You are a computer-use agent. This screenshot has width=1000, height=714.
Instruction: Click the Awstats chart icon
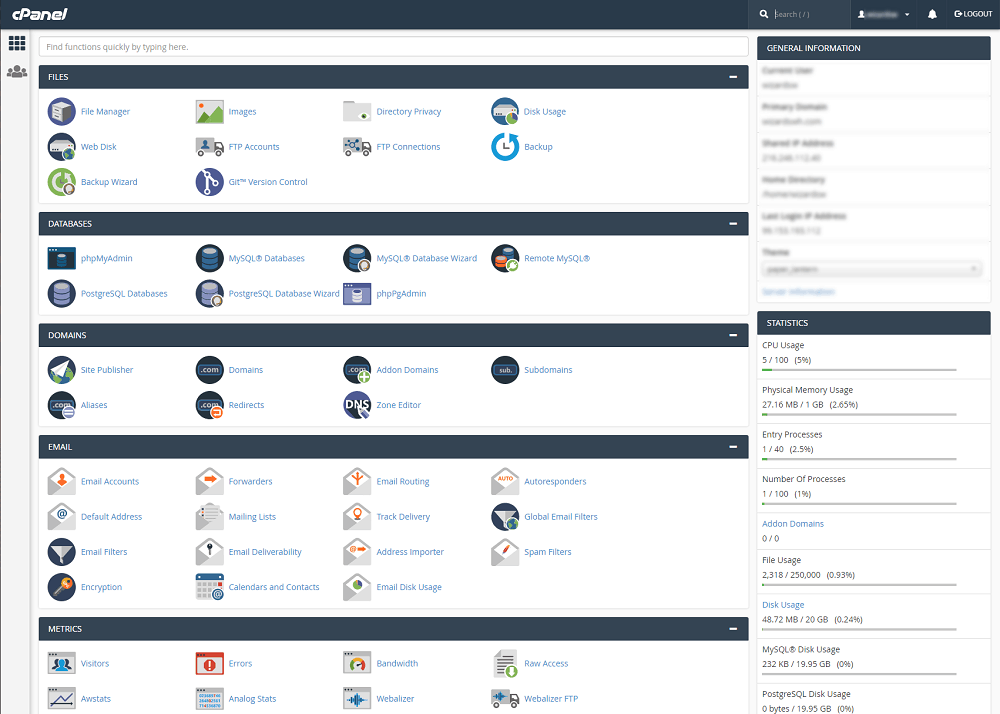62,699
